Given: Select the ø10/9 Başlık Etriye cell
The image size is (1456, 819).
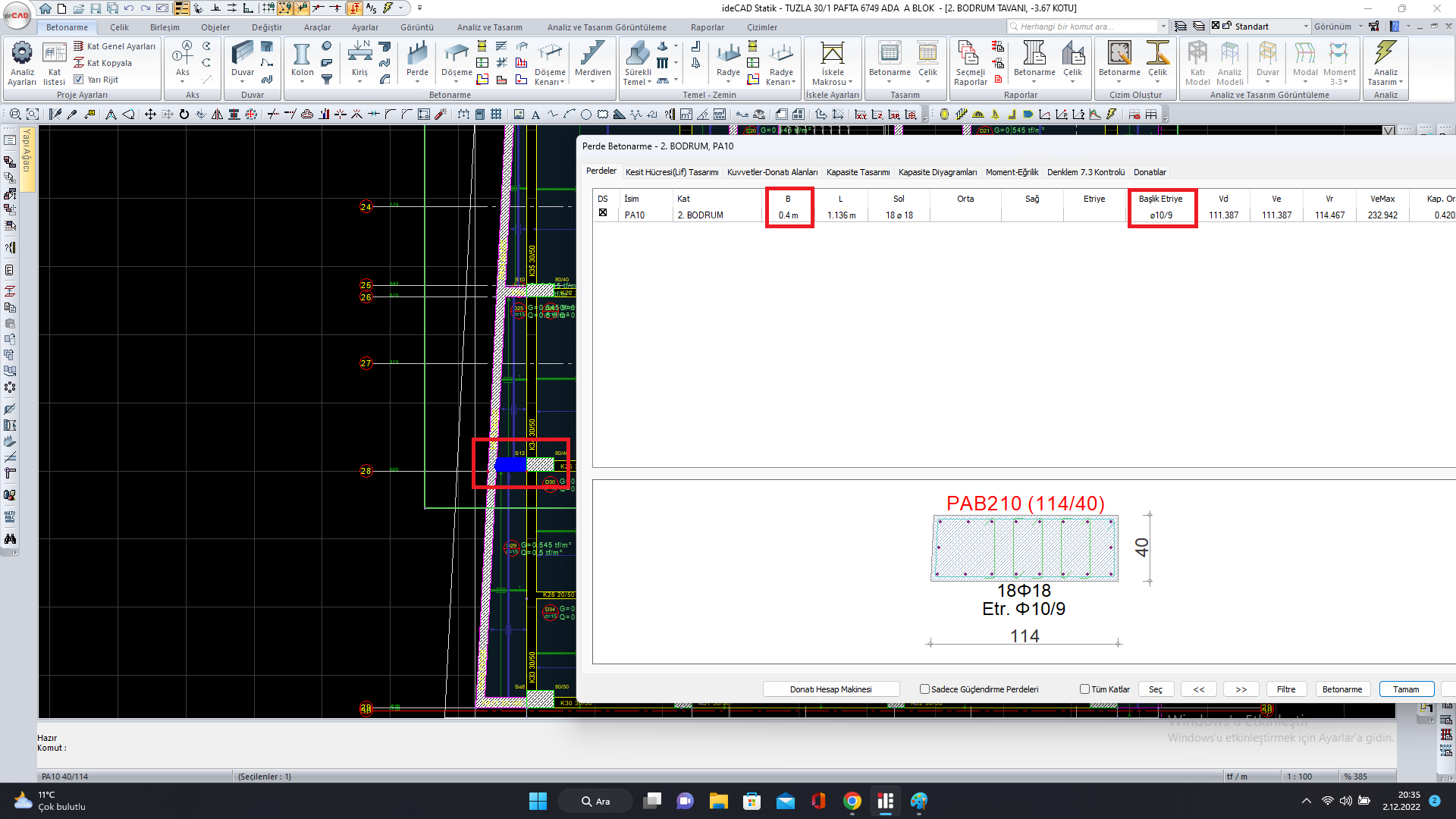Looking at the screenshot, I should 1161,215.
